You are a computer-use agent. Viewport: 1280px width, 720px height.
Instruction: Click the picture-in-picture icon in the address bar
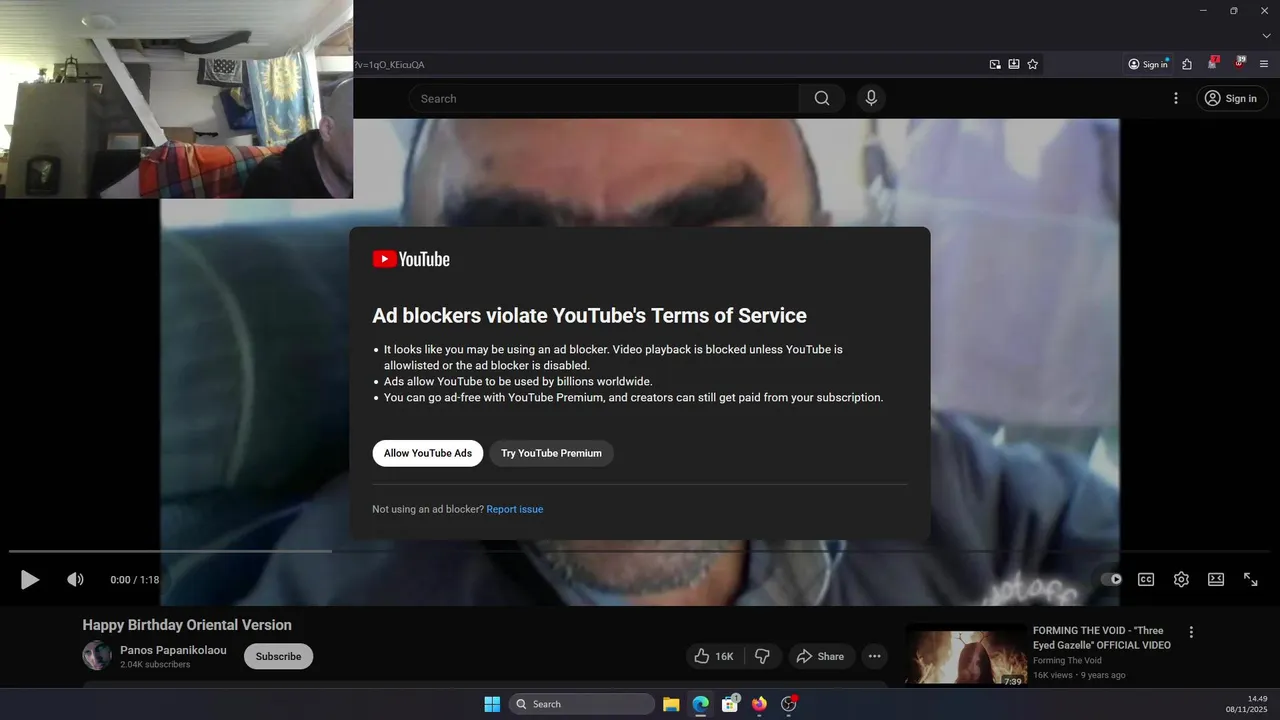click(995, 64)
